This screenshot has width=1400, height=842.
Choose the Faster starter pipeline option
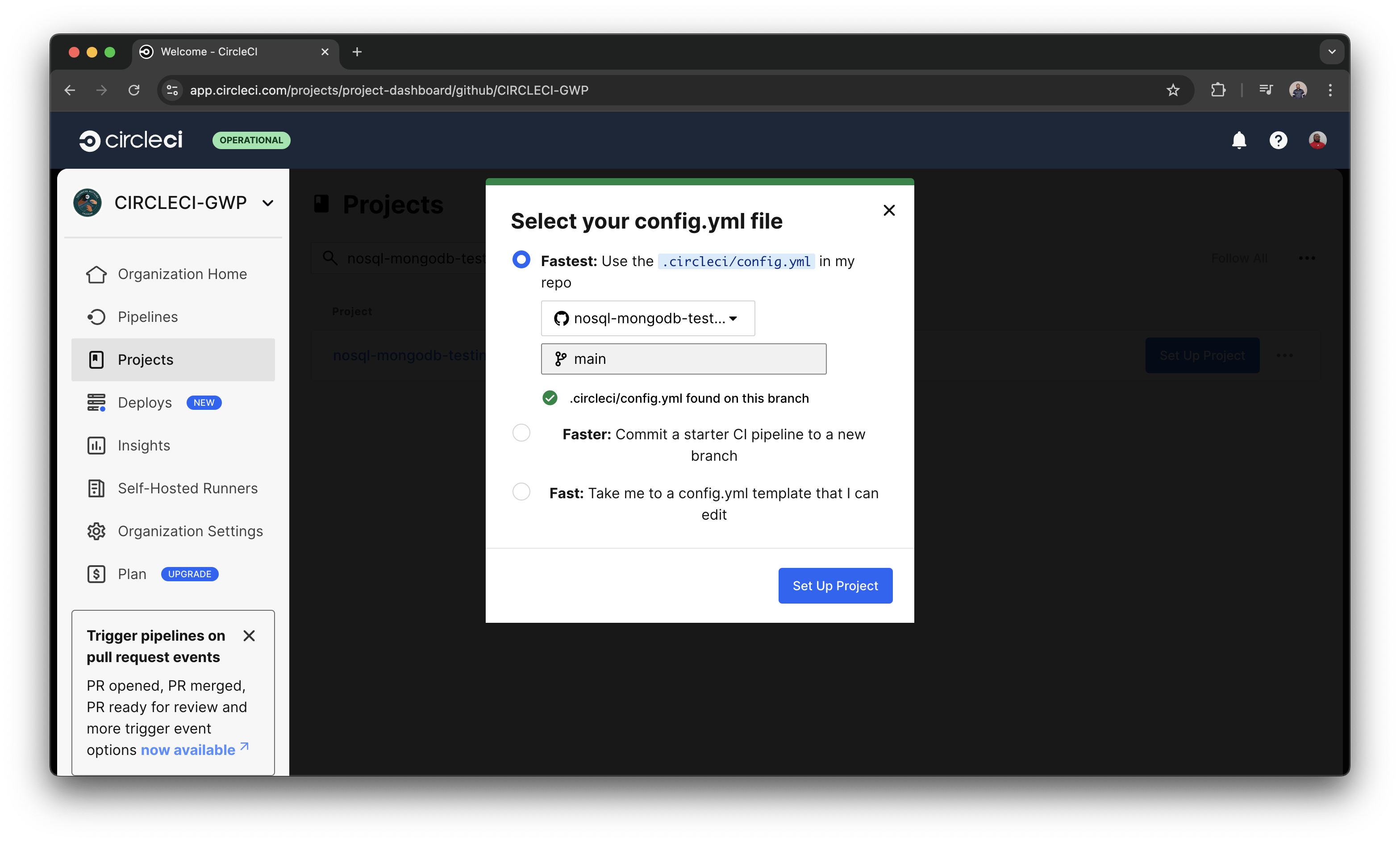pyautogui.click(x=520, y=432)
